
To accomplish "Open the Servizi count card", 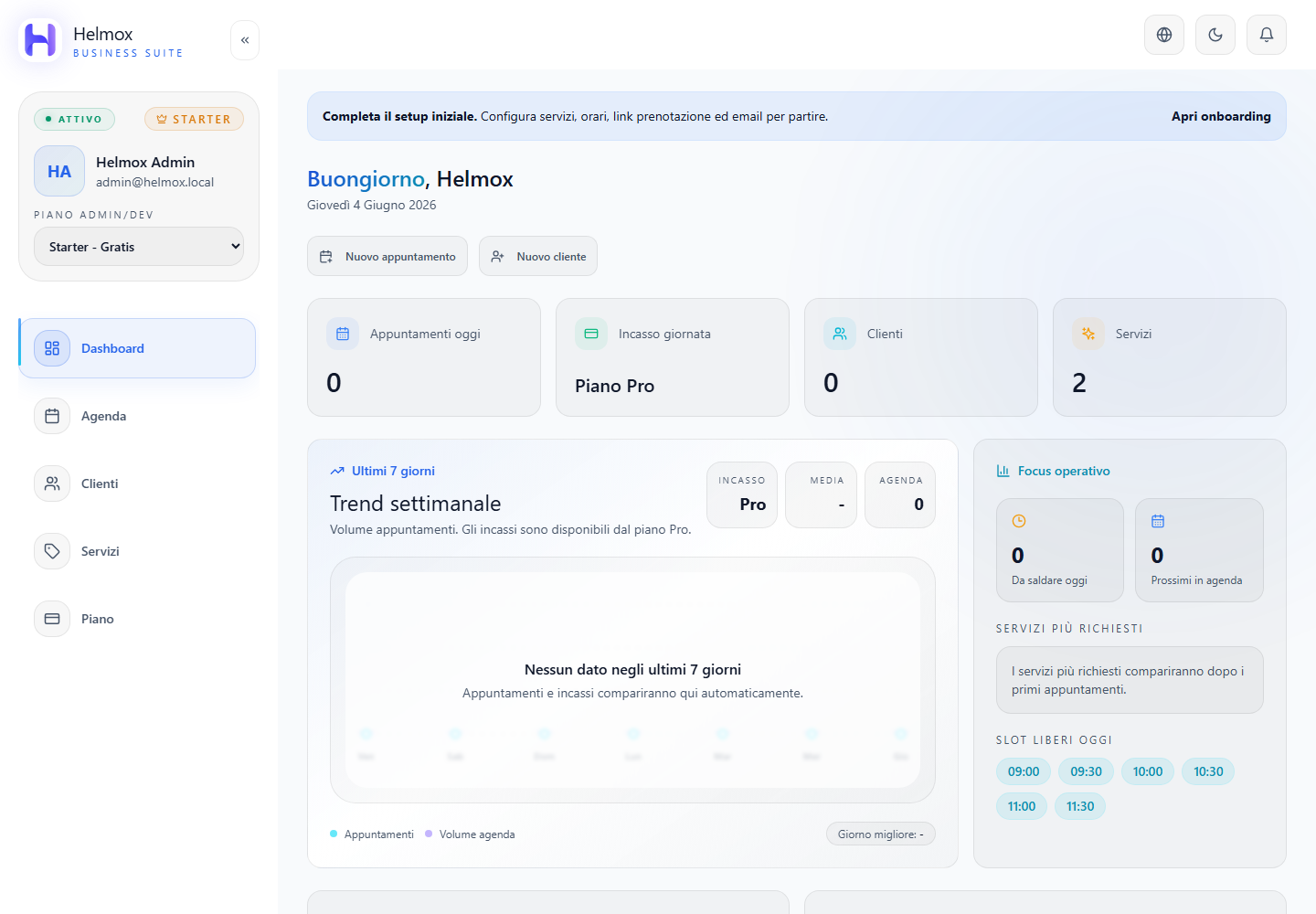I will (x=1170, y=357).
